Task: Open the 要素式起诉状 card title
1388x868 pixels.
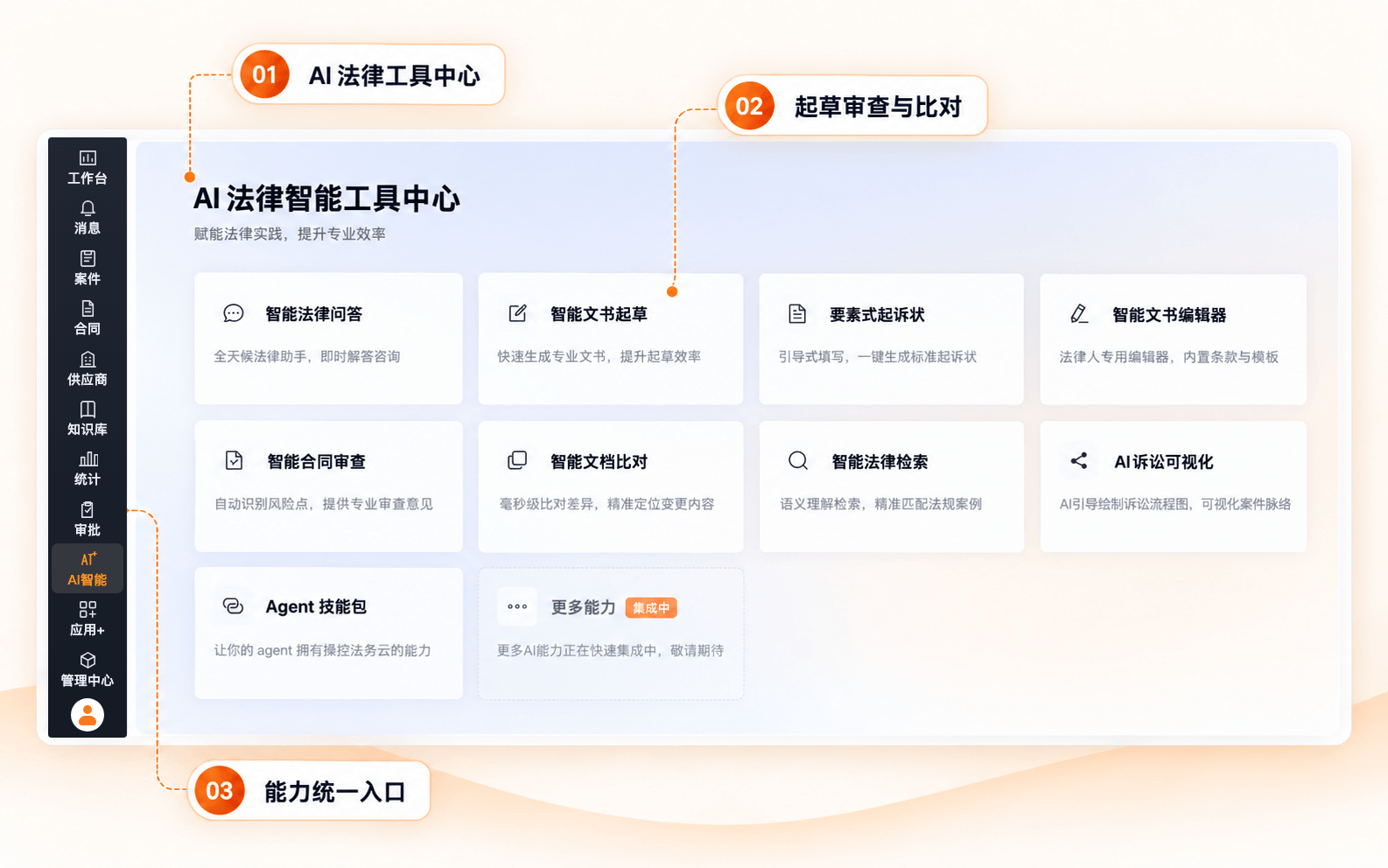Action: 877,315
